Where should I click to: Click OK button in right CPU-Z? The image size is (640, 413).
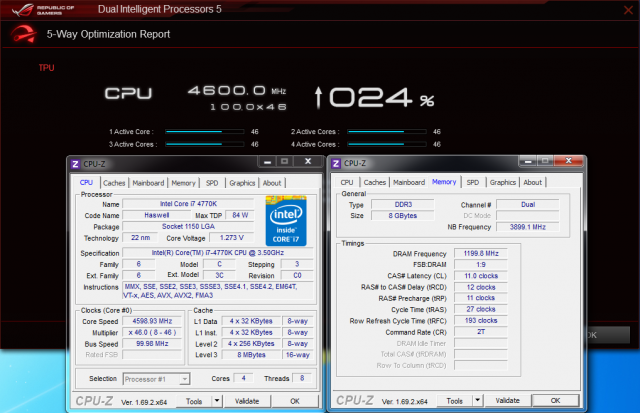[556, 400]
